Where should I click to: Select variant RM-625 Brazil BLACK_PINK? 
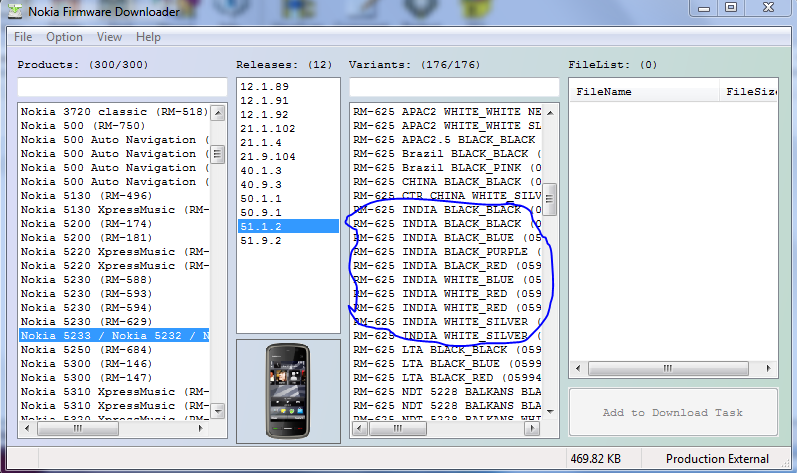pos(447,168)
